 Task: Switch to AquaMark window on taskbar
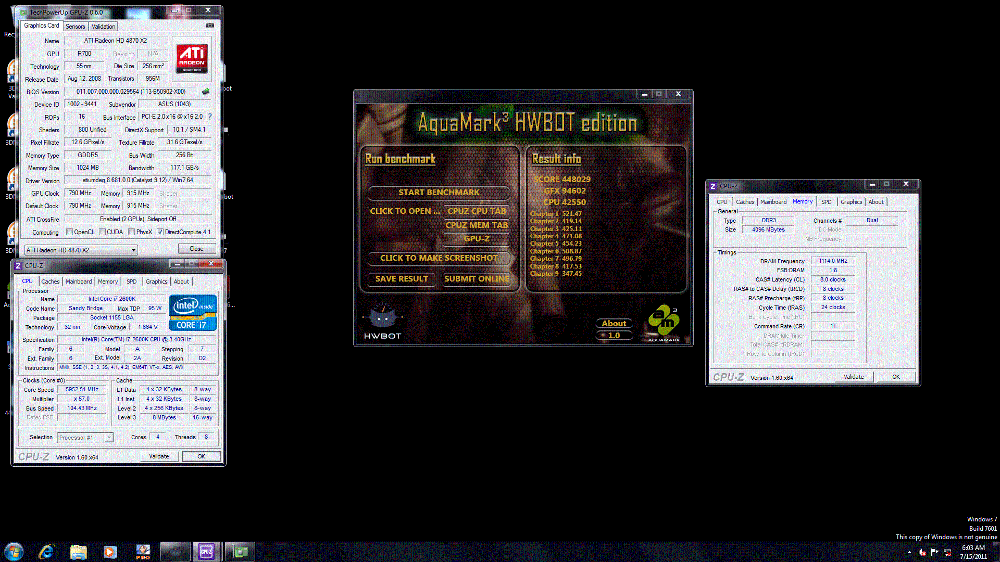175,552
